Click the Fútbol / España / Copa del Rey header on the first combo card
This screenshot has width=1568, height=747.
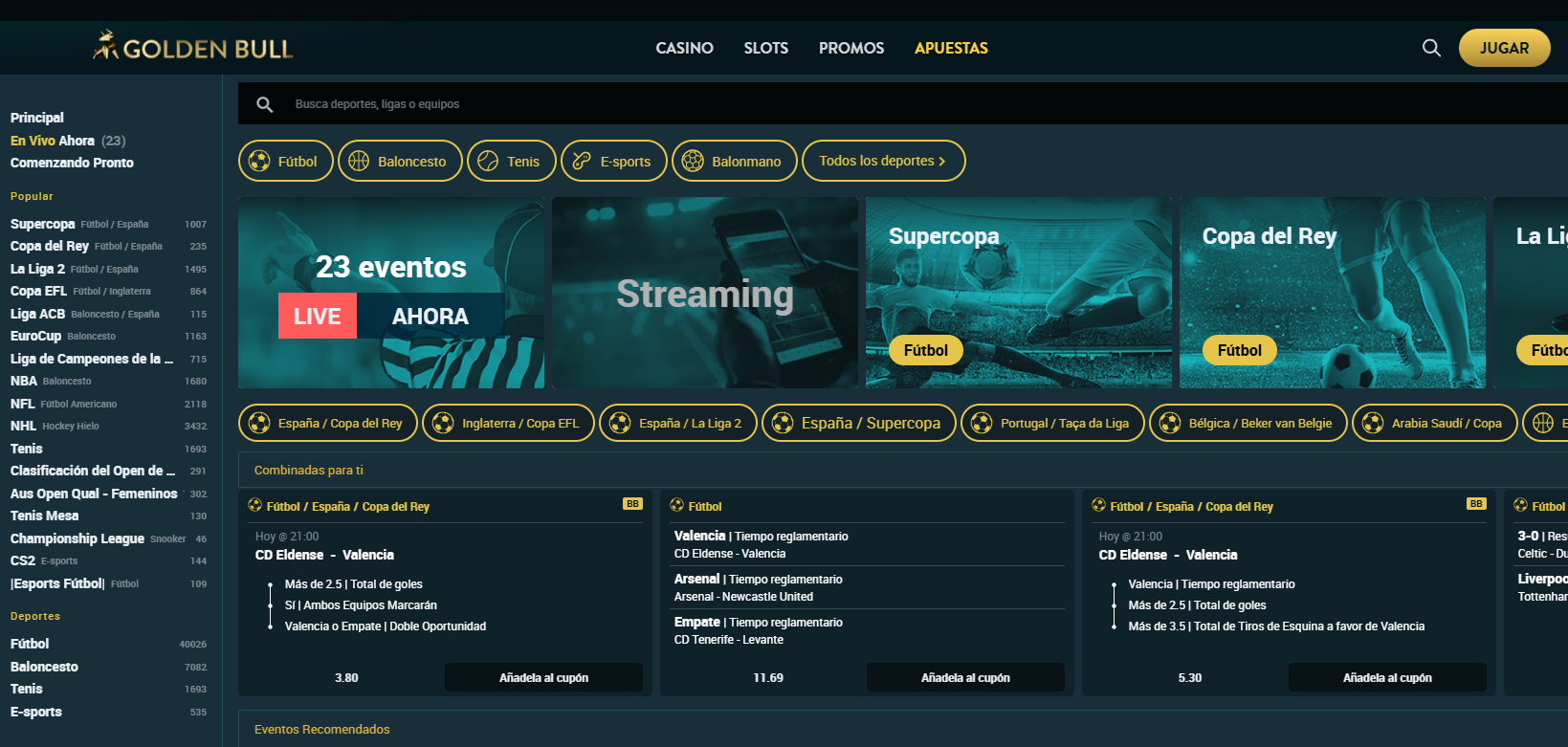click(348, 507)
